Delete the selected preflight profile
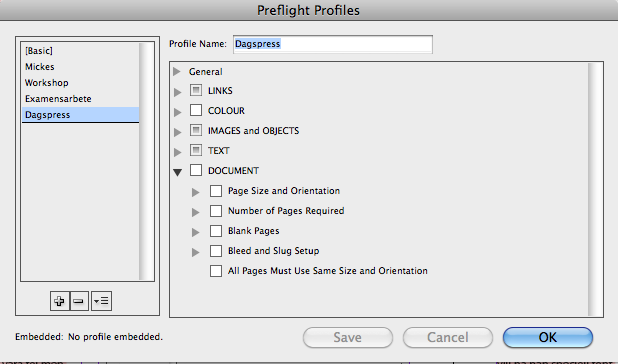Viewport: 618px width, 364px height. click(79, 301)
